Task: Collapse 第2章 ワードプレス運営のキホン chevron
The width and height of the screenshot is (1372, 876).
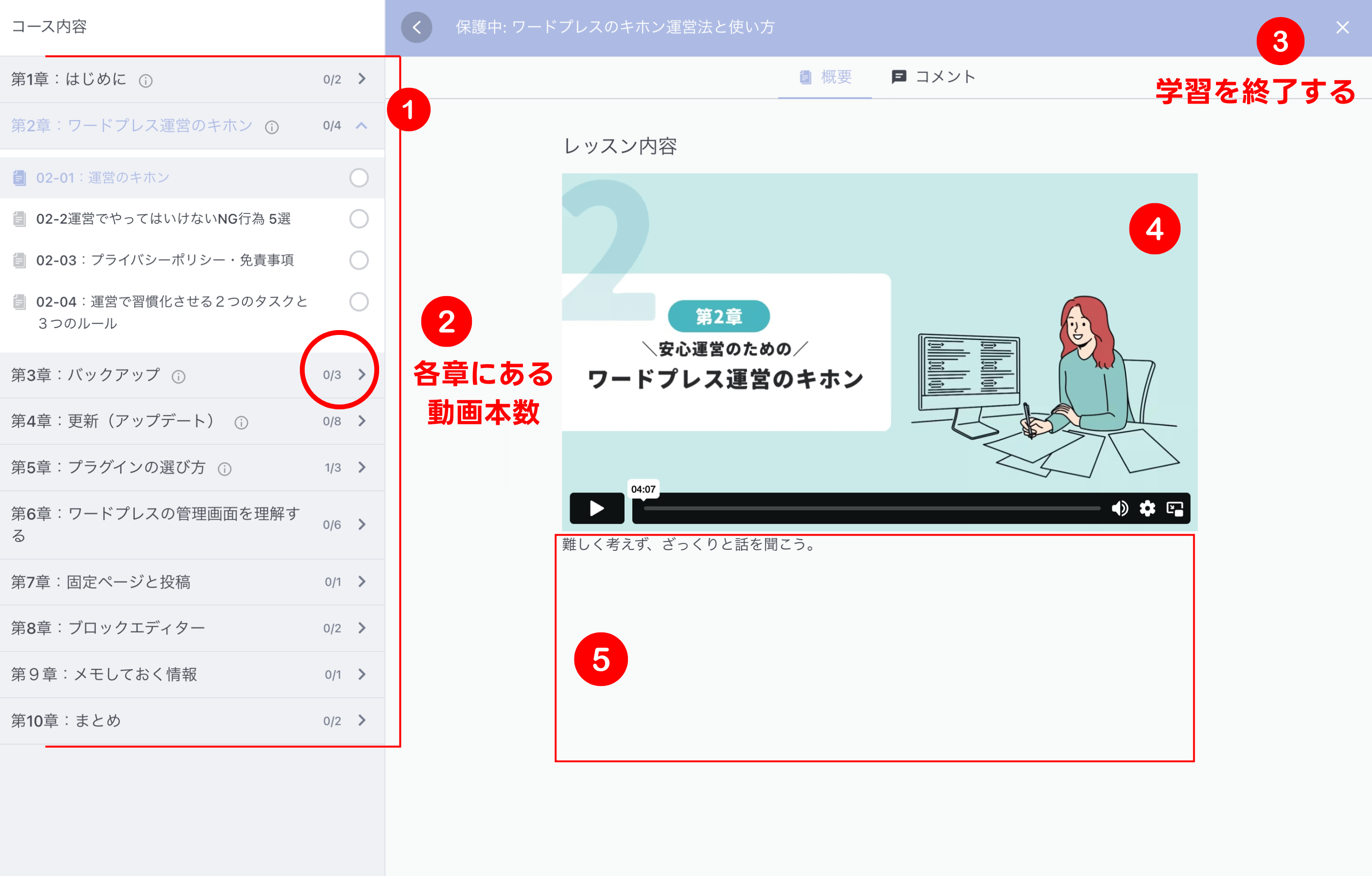Action: click(x=362, y=125)
